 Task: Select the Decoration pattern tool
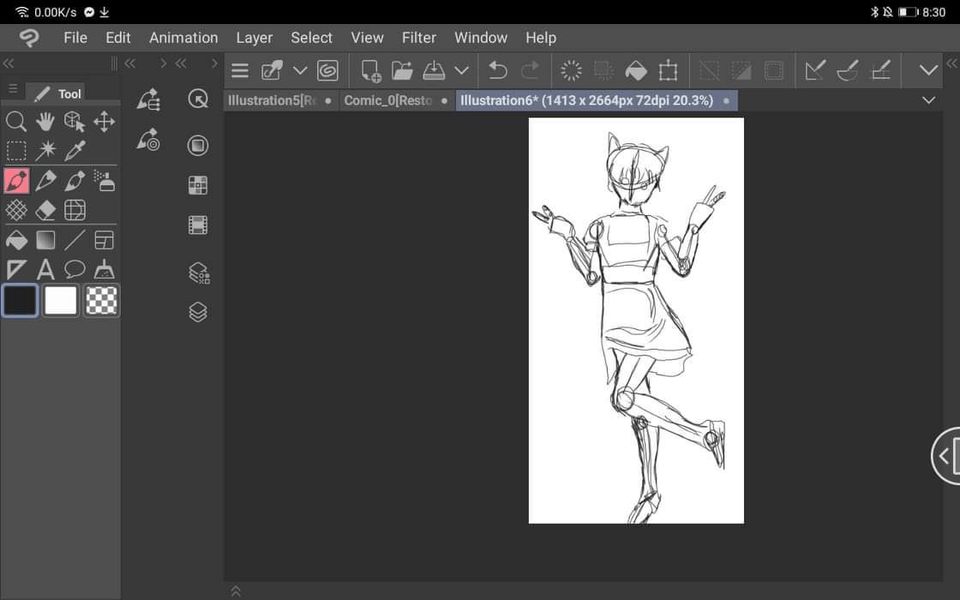pyautogui.click(x=17, y=210)
